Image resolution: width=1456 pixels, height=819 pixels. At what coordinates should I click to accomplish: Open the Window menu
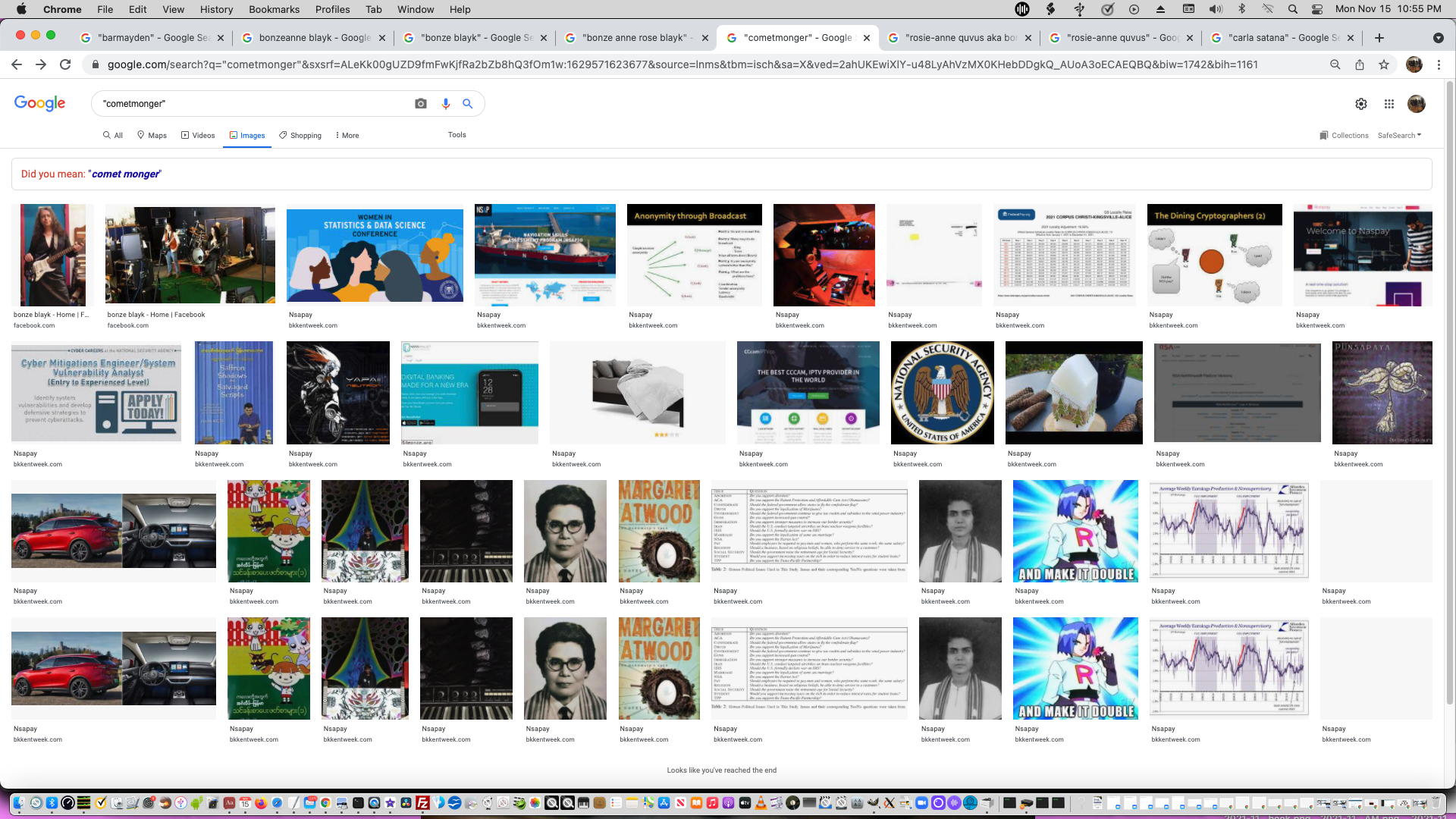(416, 9)
